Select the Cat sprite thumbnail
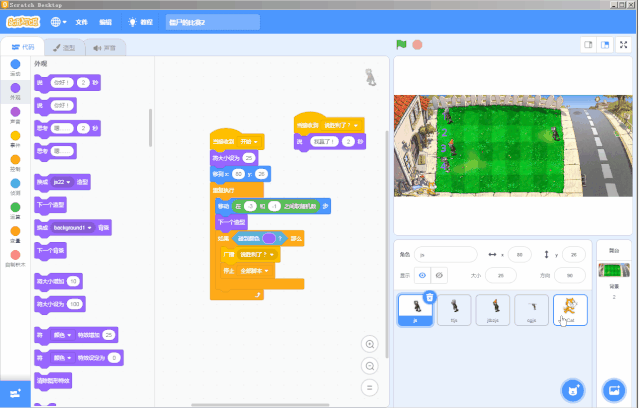Viewport: 639px width, 408px height. 570,310
